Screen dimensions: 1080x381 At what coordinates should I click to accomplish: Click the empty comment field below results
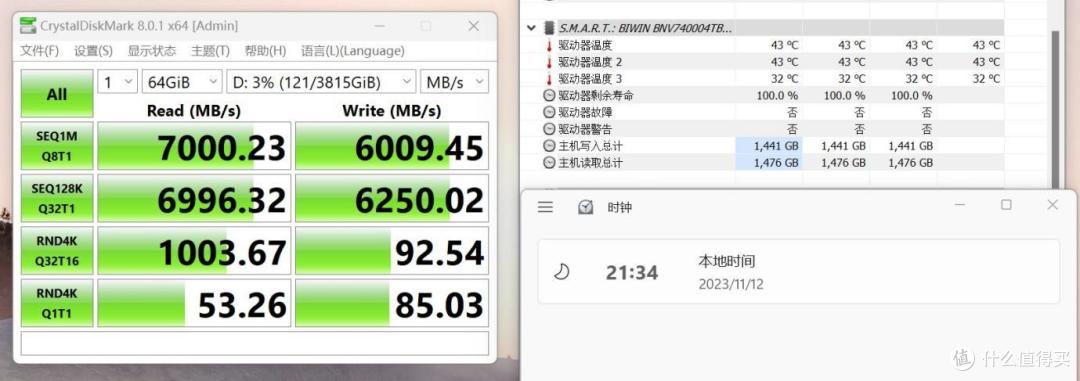255,343
